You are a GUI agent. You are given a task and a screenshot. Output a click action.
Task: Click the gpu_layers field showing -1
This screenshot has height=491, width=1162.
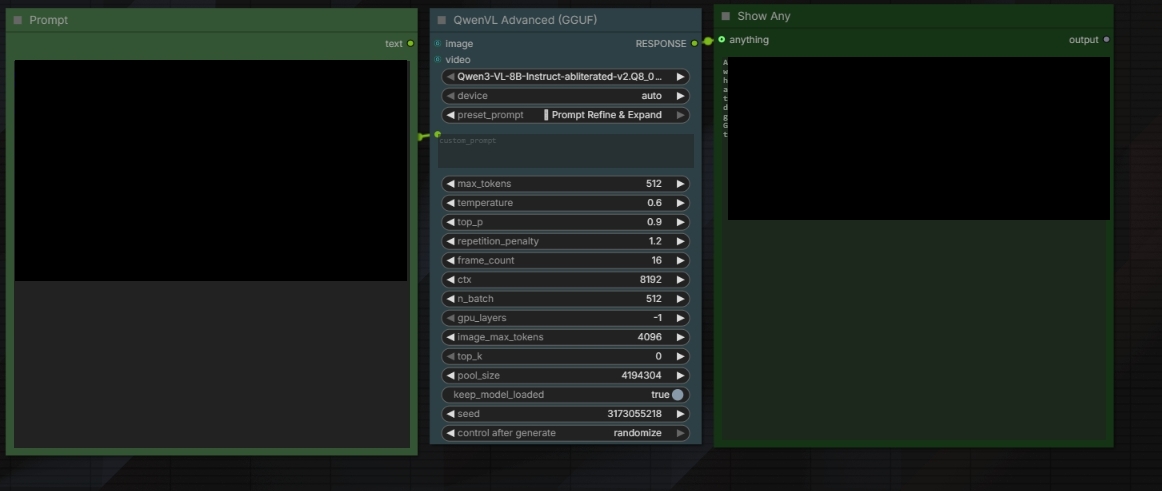coord(565,318)
